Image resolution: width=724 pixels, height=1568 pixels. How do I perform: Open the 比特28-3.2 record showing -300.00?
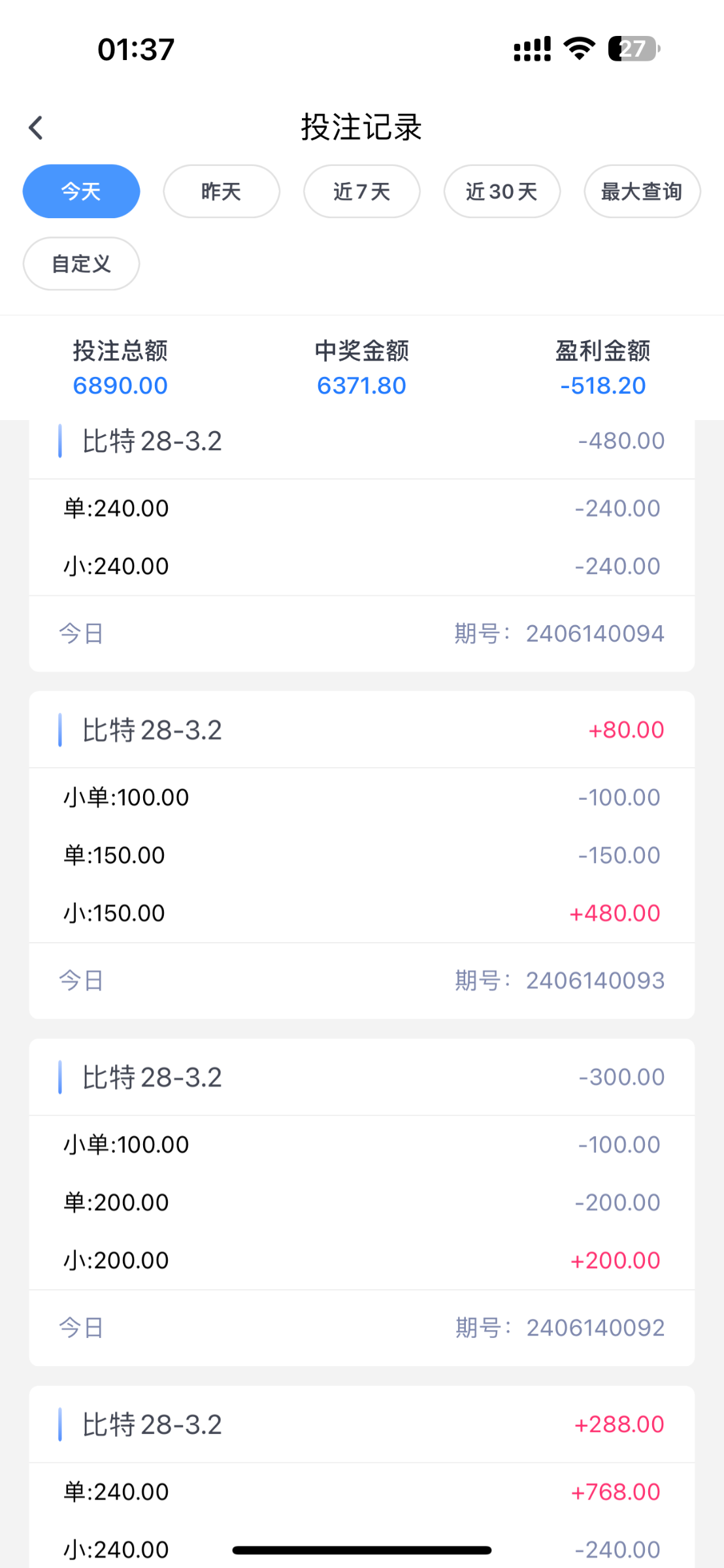[x=361, y=1077]
